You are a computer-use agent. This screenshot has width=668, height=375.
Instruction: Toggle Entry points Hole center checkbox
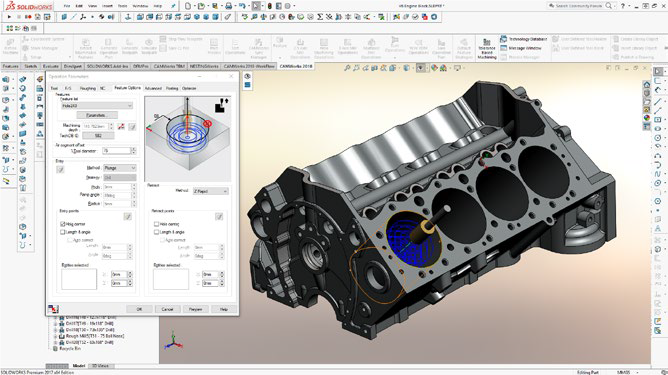pos(63,224)
